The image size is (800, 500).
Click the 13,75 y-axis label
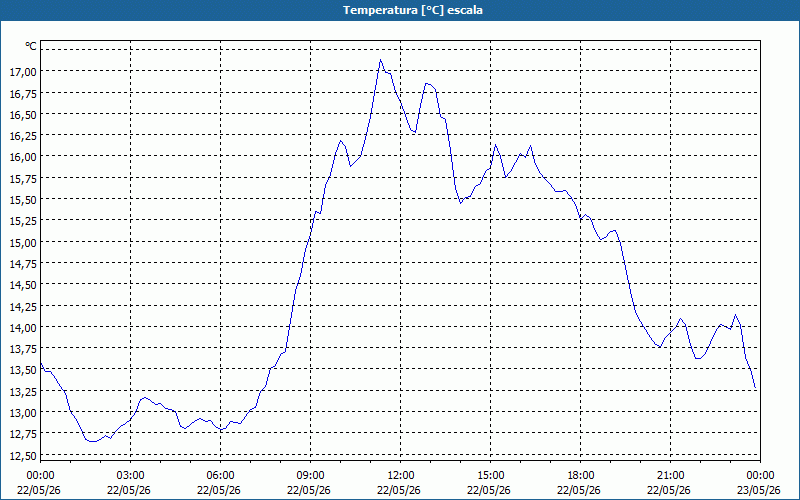23,349
